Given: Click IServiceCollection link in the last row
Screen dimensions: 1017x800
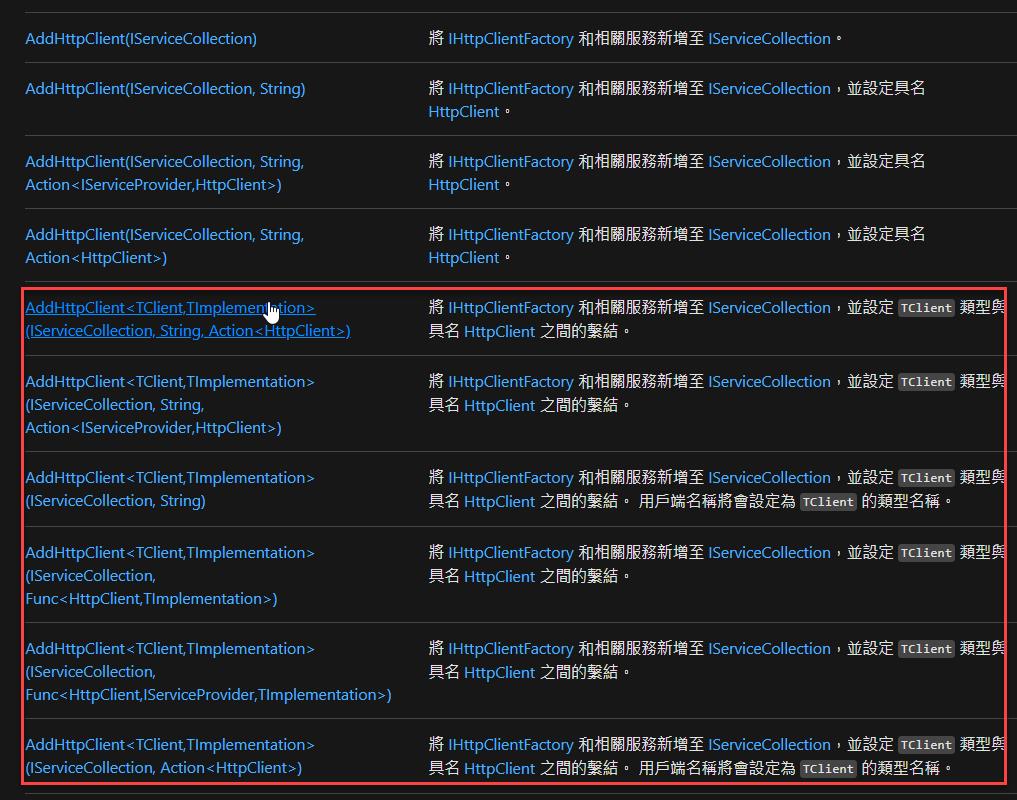Looking at the screenshot, I should click(768, 744).
